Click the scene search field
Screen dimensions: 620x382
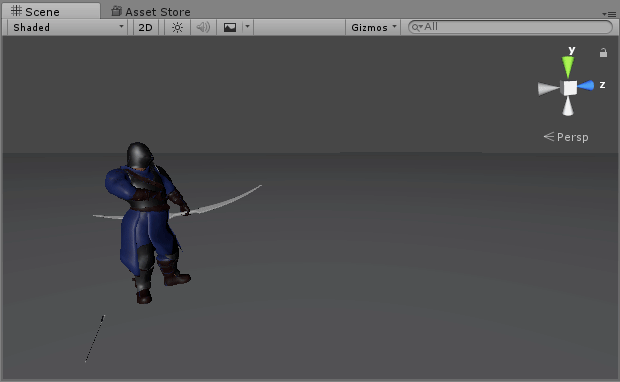510,27
